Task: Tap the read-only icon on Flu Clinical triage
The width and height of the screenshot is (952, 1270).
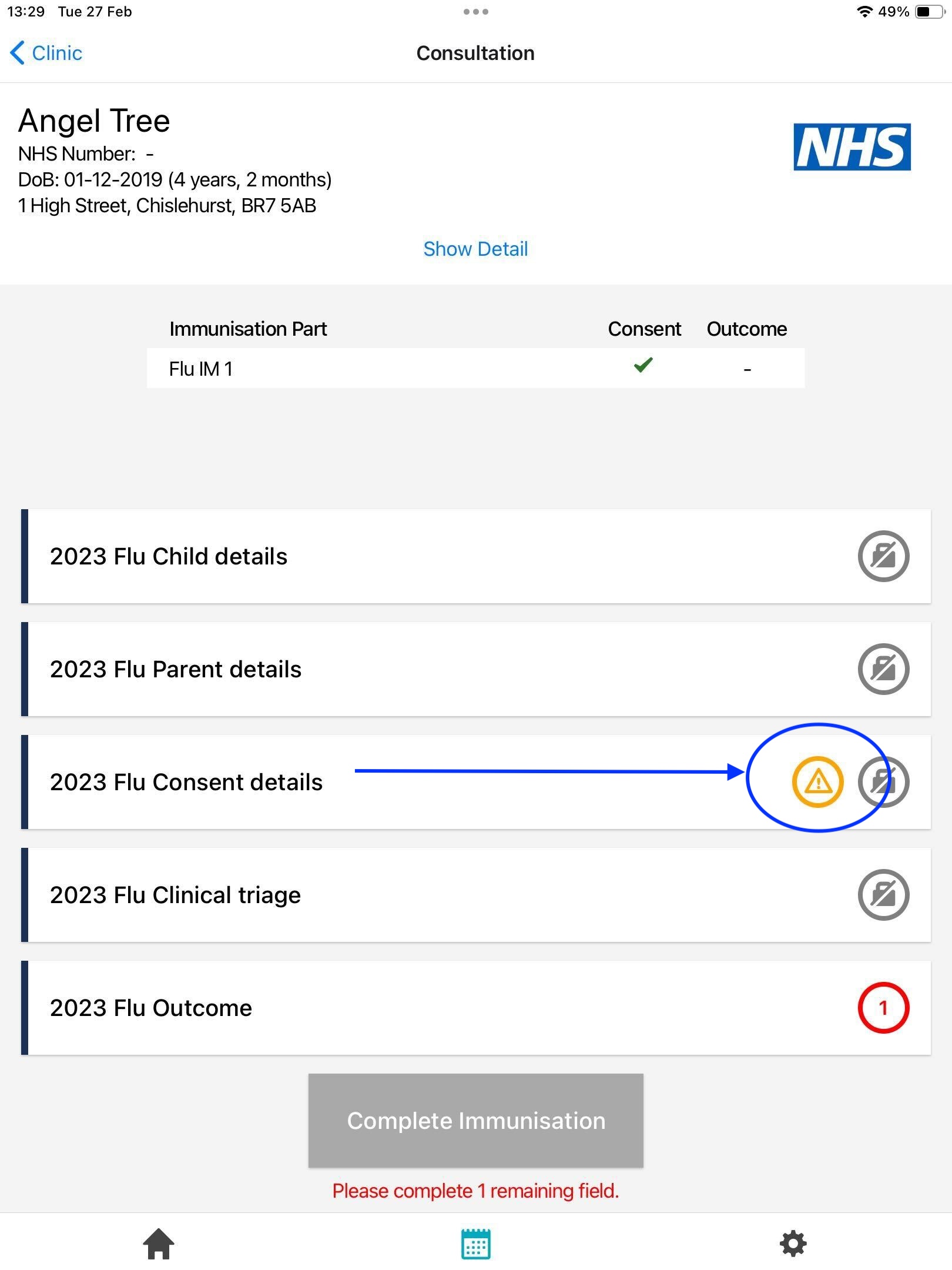Action: tap(883, 895)
